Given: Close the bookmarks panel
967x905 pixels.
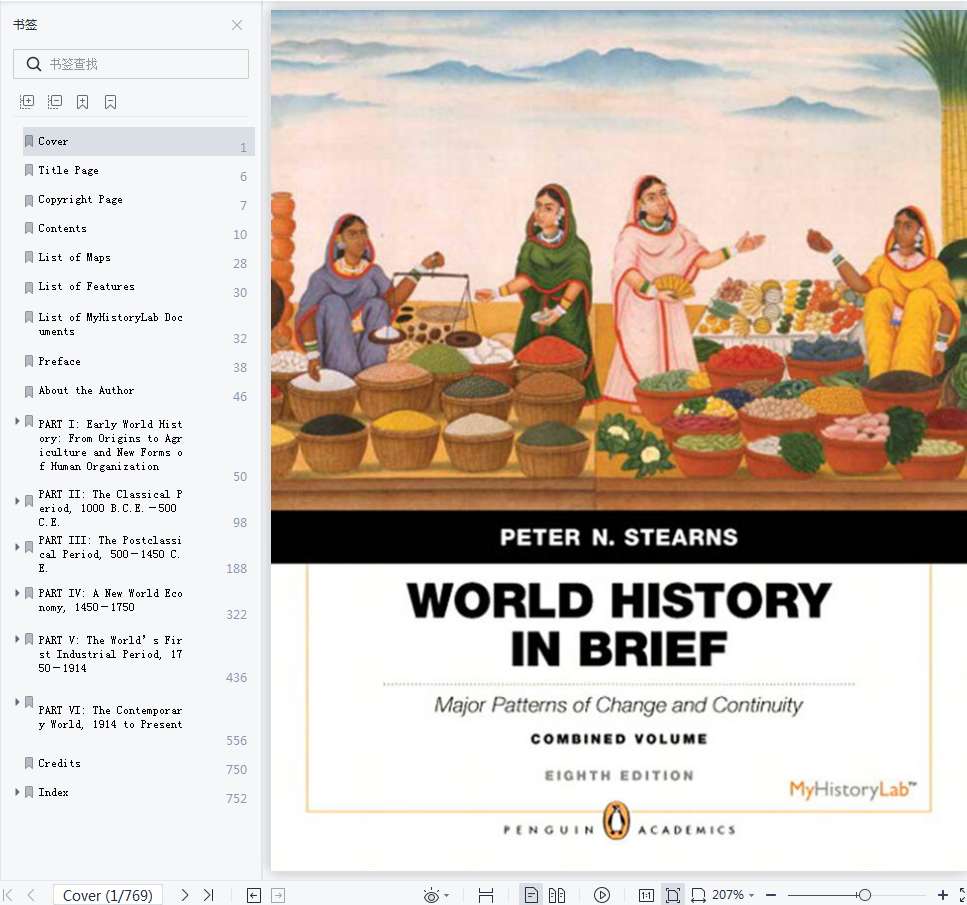Looking at the screenshot, I should click(237, 25).
